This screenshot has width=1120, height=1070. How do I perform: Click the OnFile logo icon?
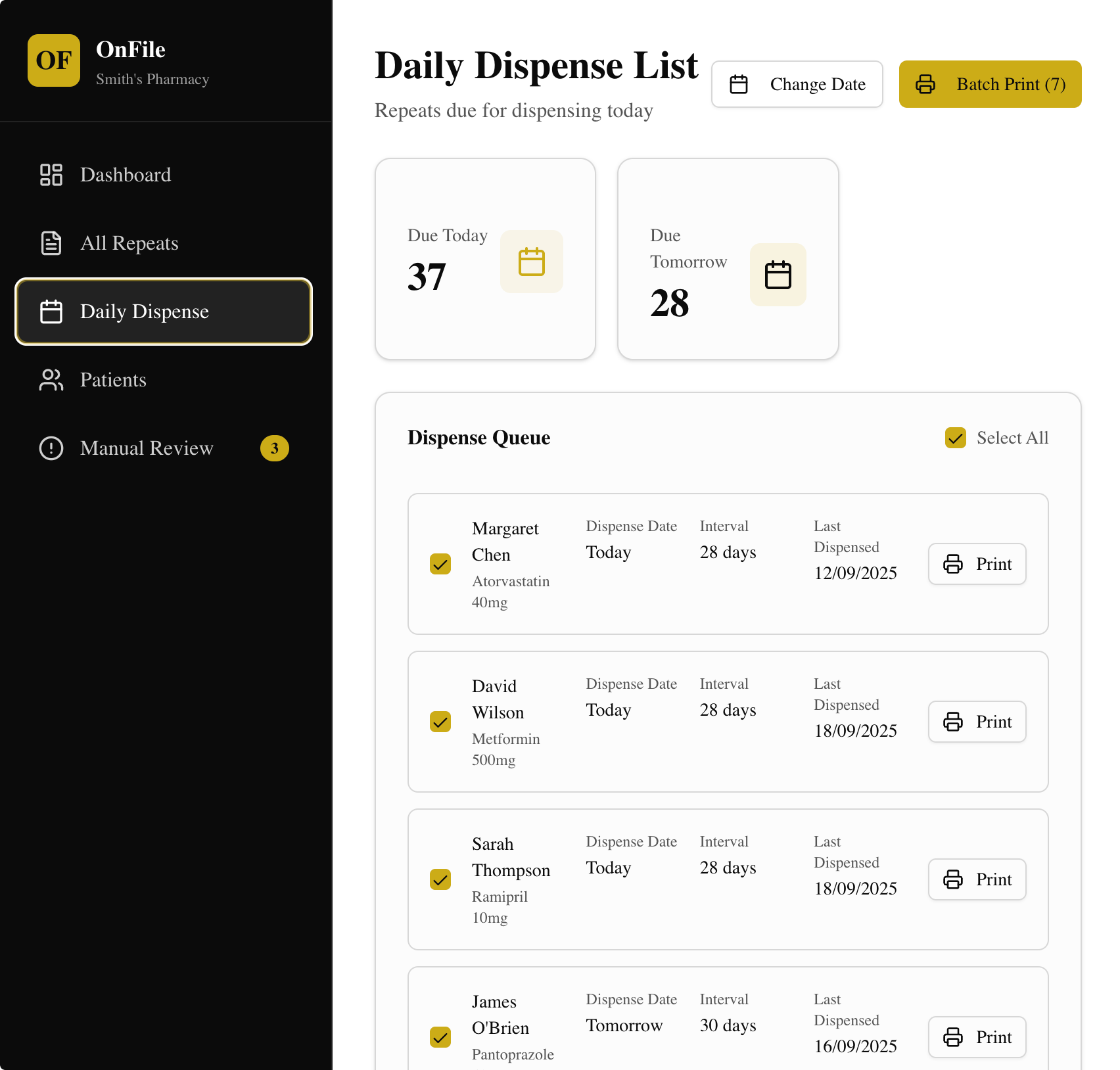click(54, 60)
